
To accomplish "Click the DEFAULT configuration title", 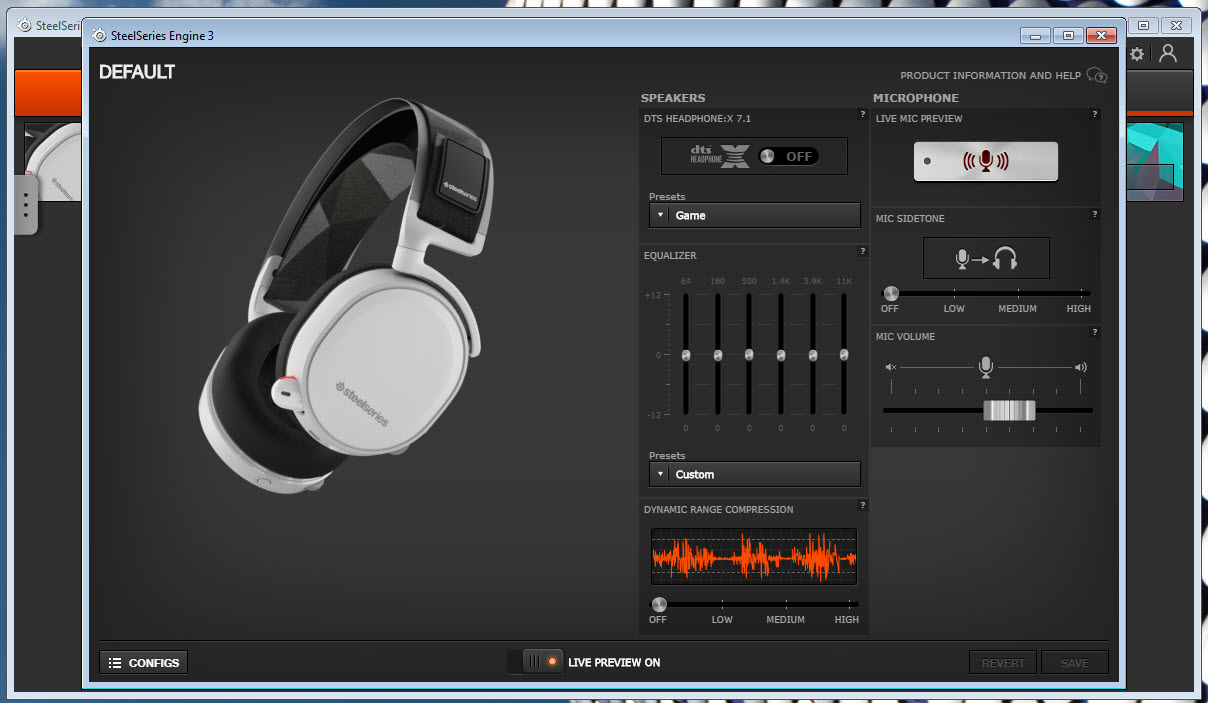I will pos(137,72).
